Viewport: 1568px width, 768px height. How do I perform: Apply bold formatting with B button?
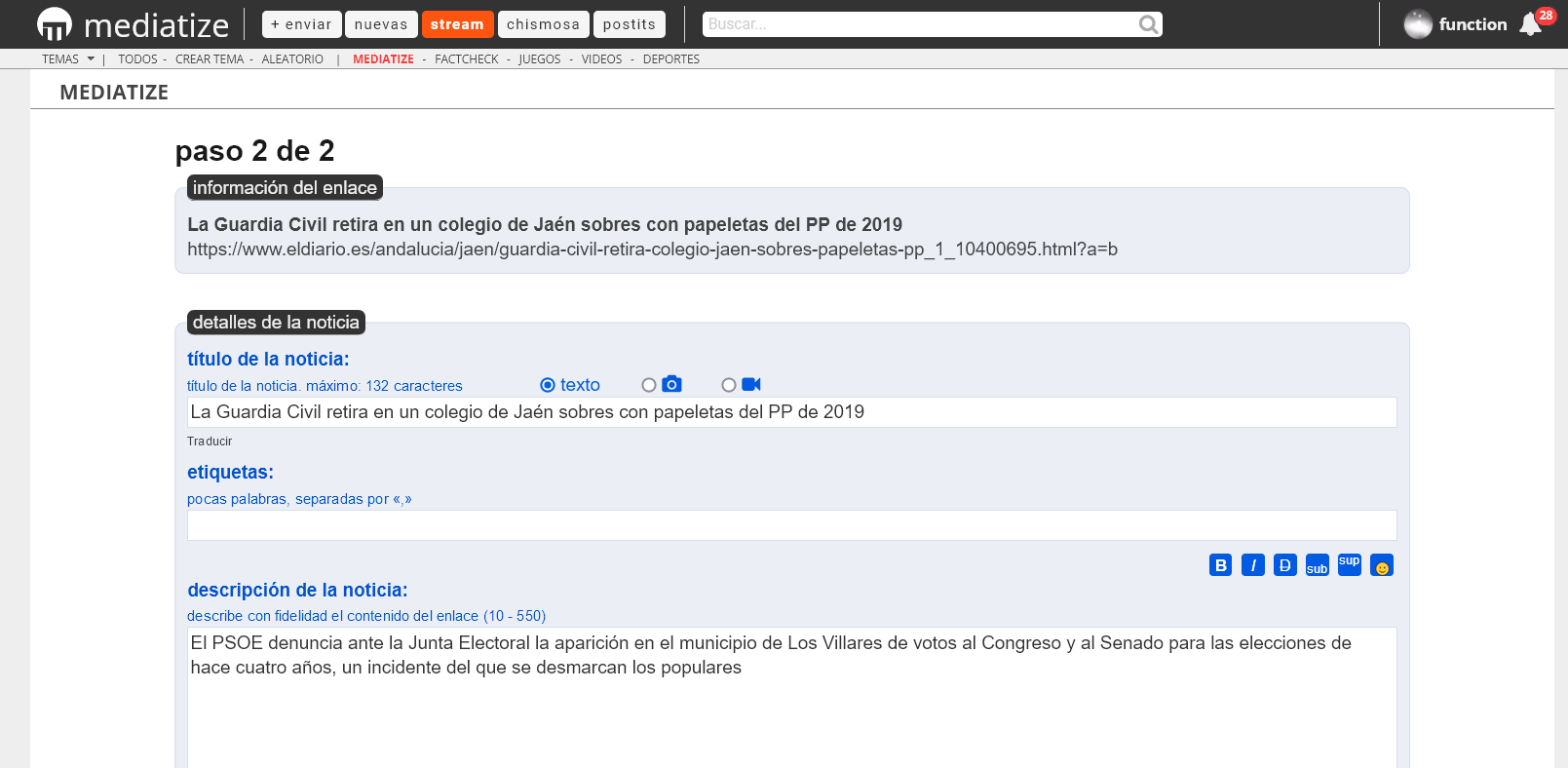click(1221, 565)
